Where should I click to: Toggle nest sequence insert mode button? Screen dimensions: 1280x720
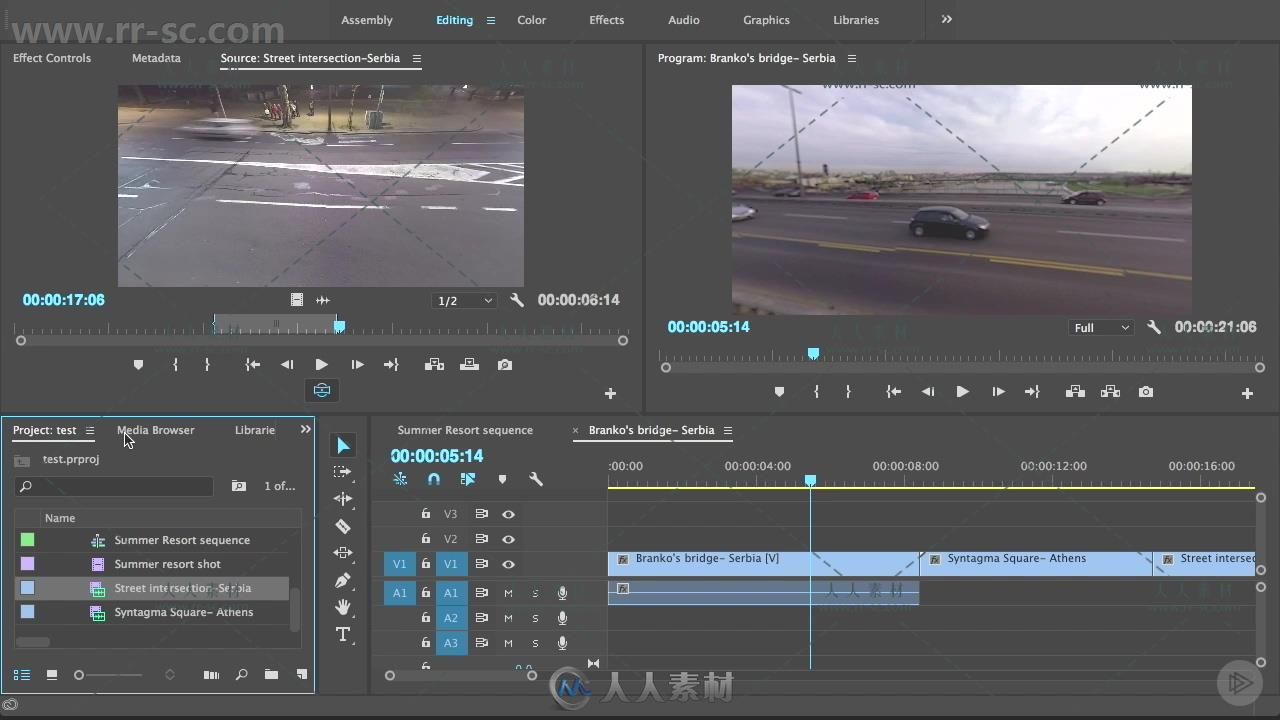[400, 479]
